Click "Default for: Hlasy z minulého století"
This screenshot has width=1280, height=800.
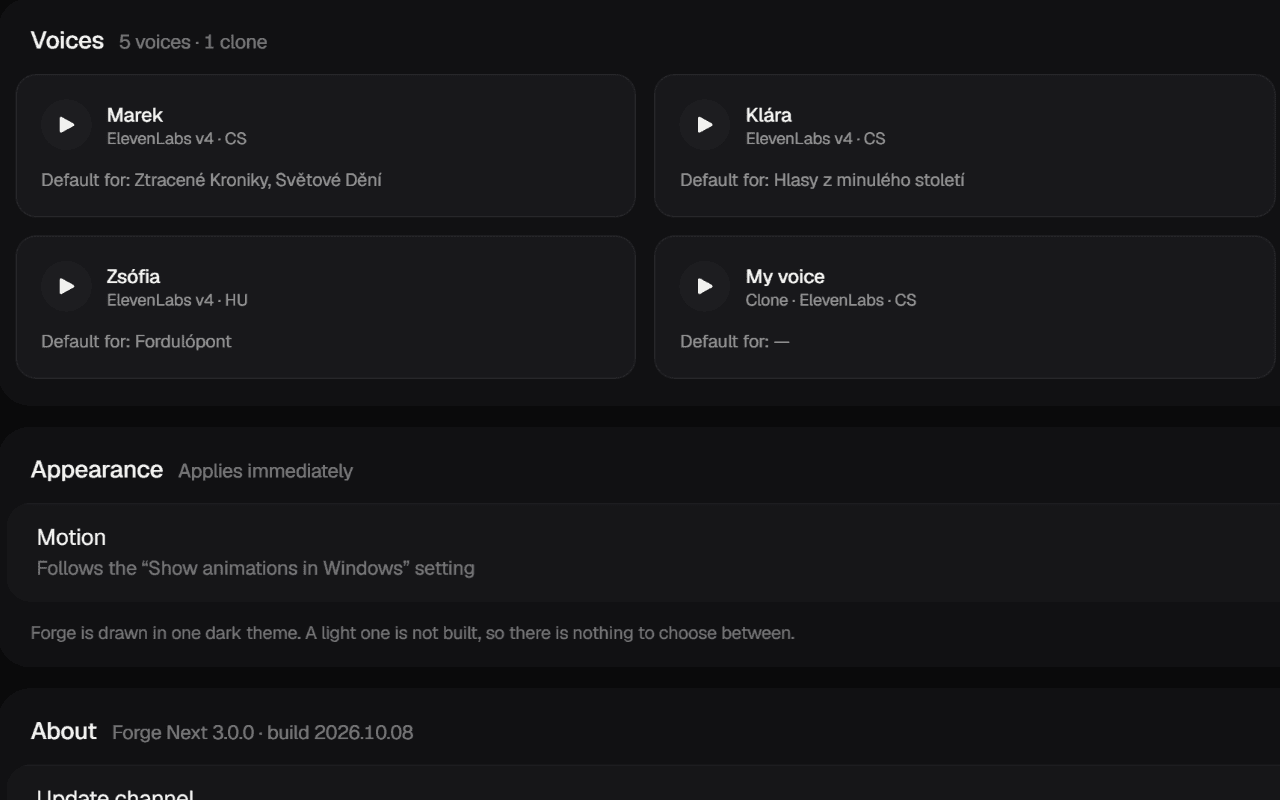click(x=822, y=180)
